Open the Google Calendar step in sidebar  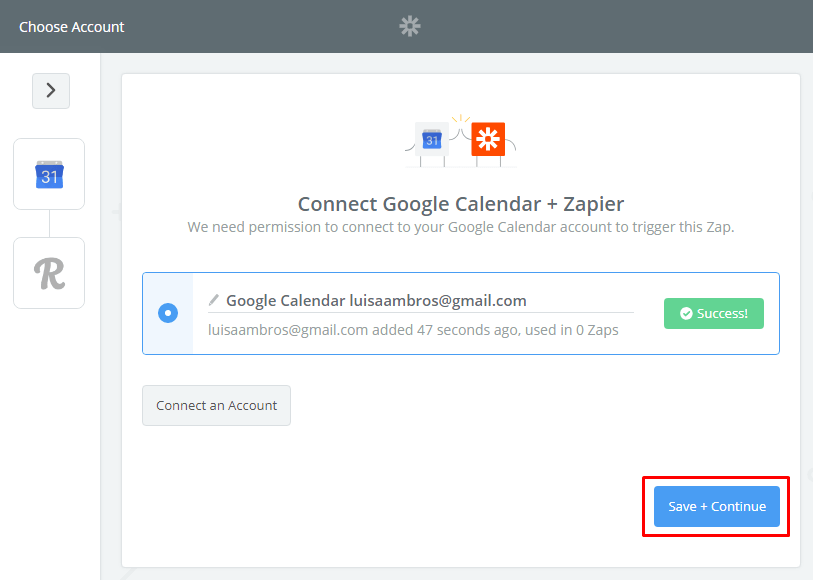[49, 174]
